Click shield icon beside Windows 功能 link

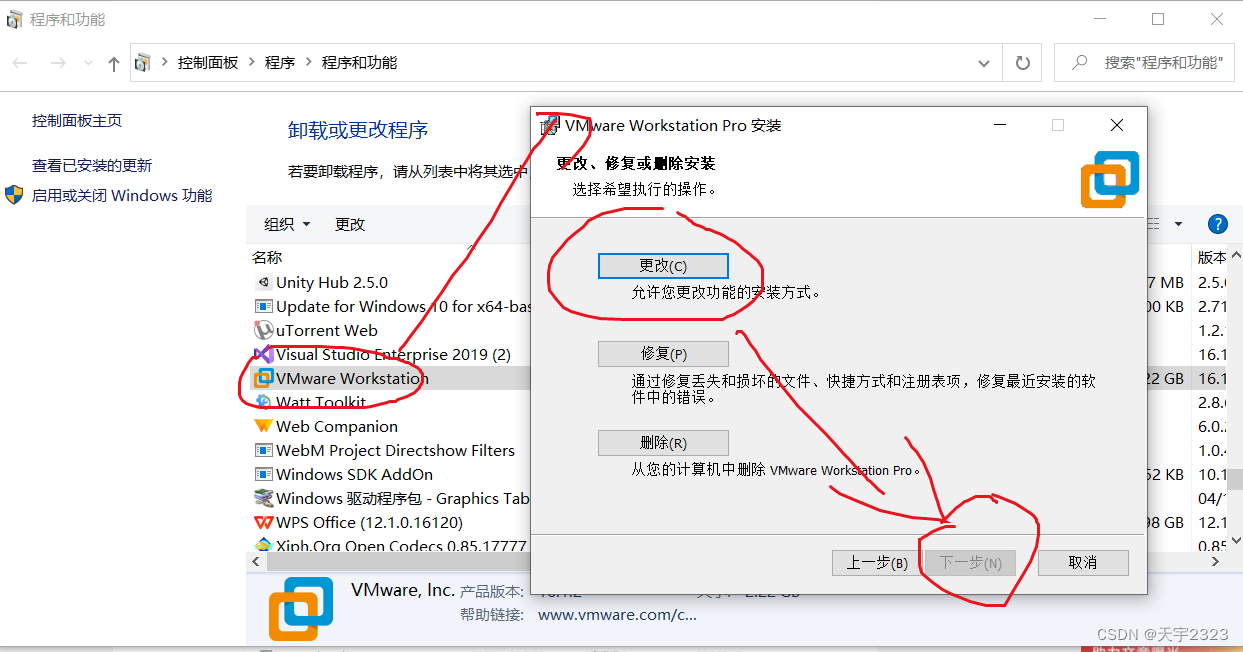pos(15,194)
